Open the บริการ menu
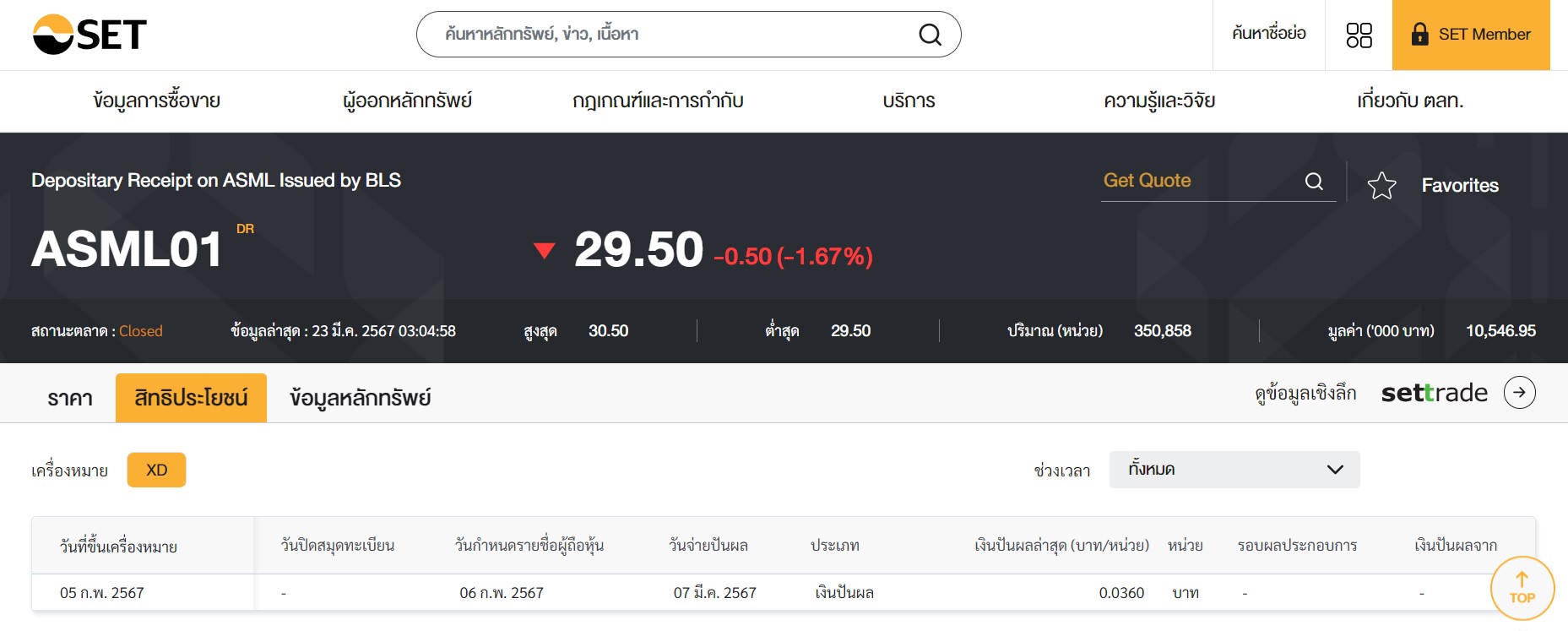This screenshot has width=1568, height=631. [x=909, y=101]
